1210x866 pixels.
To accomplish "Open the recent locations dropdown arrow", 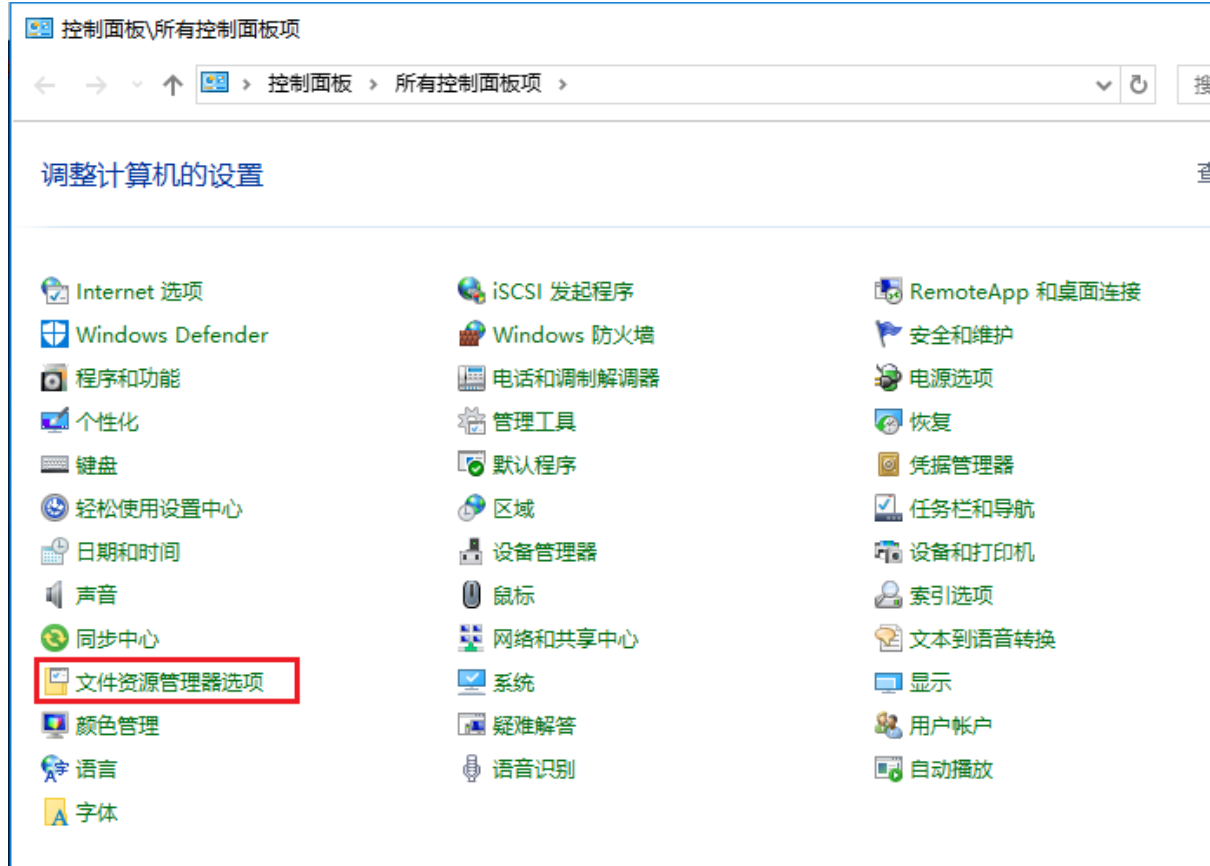I will [138, 85].
